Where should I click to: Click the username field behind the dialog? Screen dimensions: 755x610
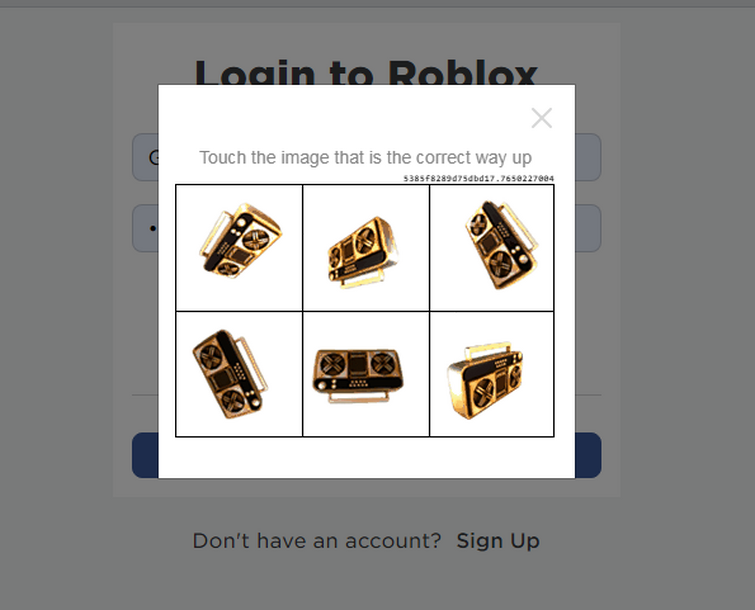click(145, 157)
